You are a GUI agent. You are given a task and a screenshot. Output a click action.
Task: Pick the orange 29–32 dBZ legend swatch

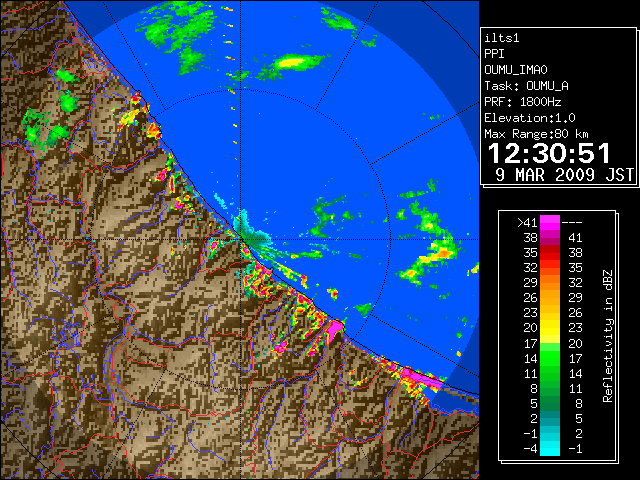[x=550, y=283]
